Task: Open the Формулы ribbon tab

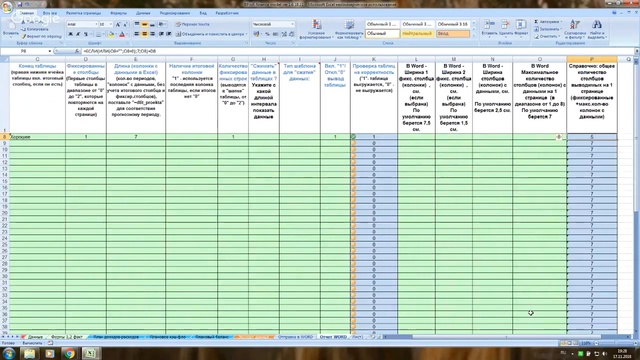Action: 118,13
